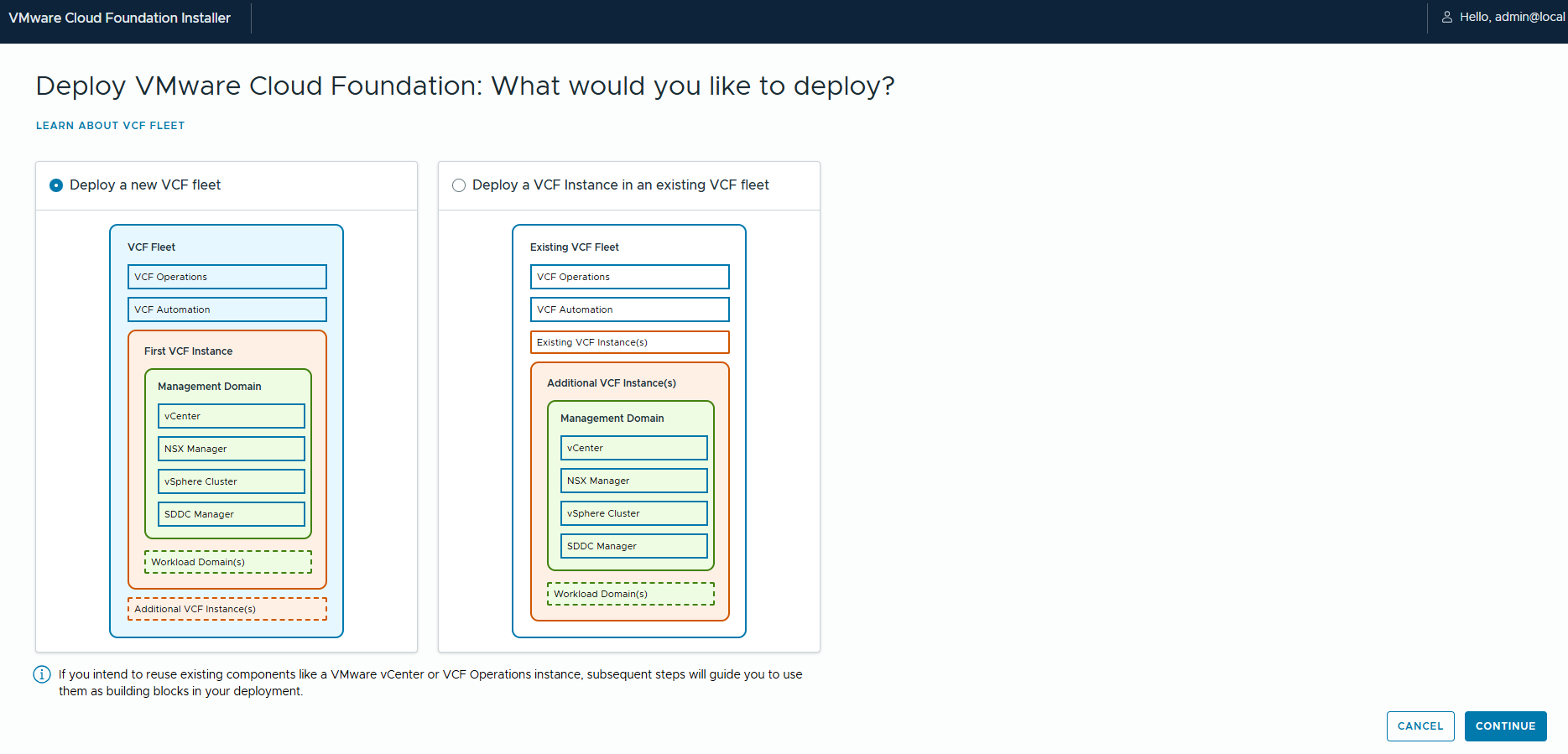Viewport: 1568px width, 754px height.
Task: Open the Learn About VCF Fleet link
Action: coord(110,126)
